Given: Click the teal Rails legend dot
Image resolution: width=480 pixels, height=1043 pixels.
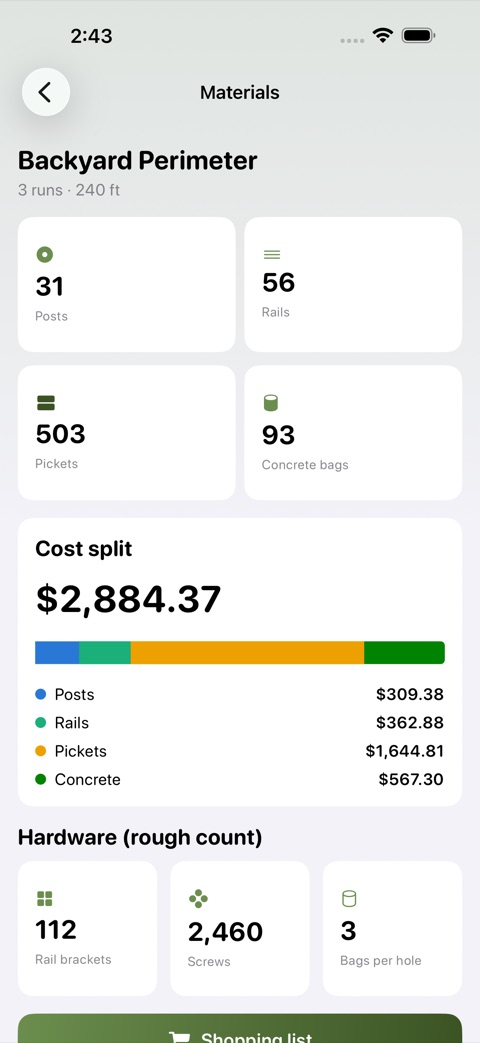Looking at the screenshot, I should click(41, 722).
